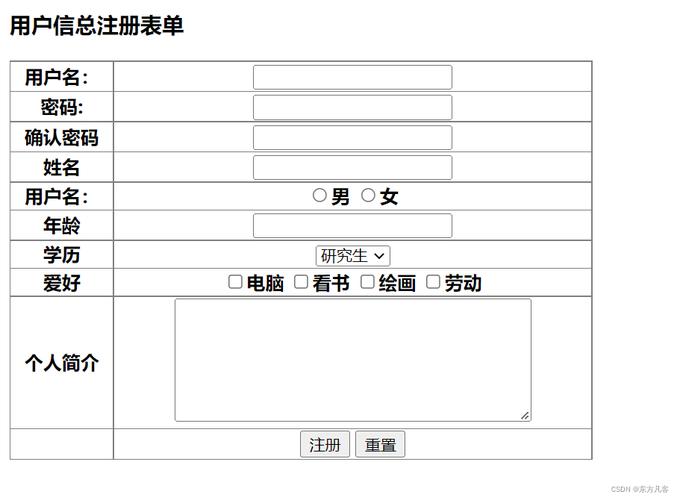Tick the 绘画 hobby checkbox
Image resolution: width=680 pixels, height=500 pixels.
367,282
